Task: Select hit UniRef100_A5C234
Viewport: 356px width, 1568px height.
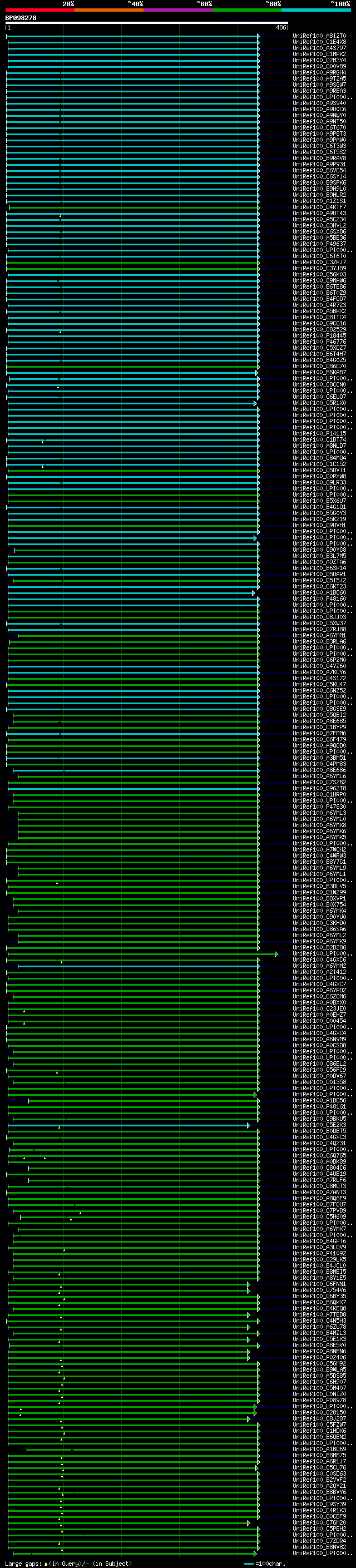Action: [319, 220]
